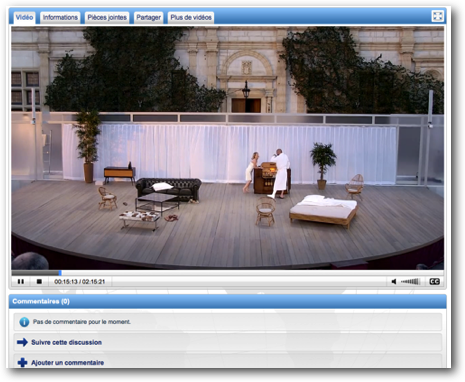465x382 pixels.
Task: Click the unplayed part of progress bar
Action: (253, 273)
